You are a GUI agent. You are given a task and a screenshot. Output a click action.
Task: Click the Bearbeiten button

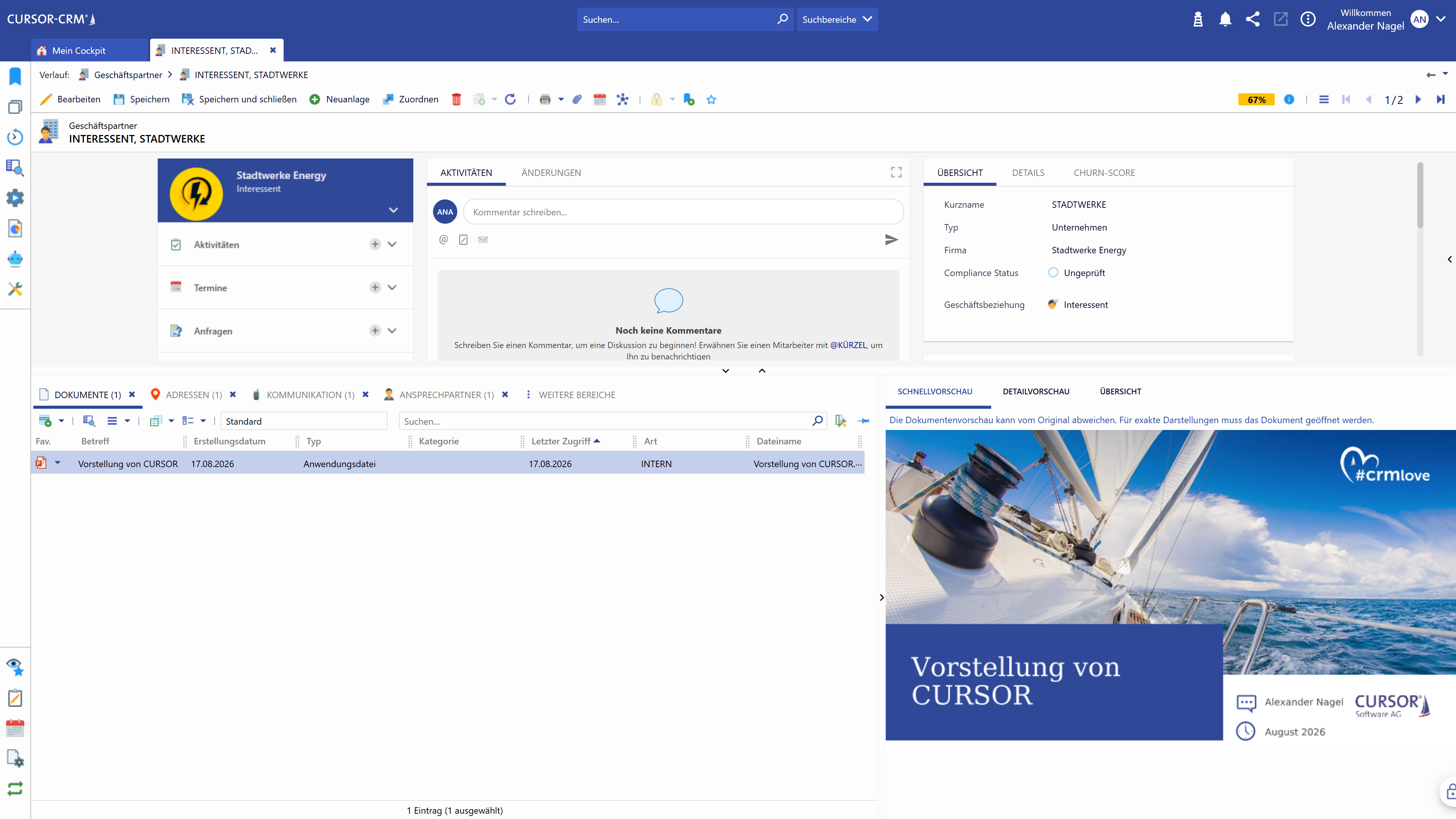tap(71, 99)
